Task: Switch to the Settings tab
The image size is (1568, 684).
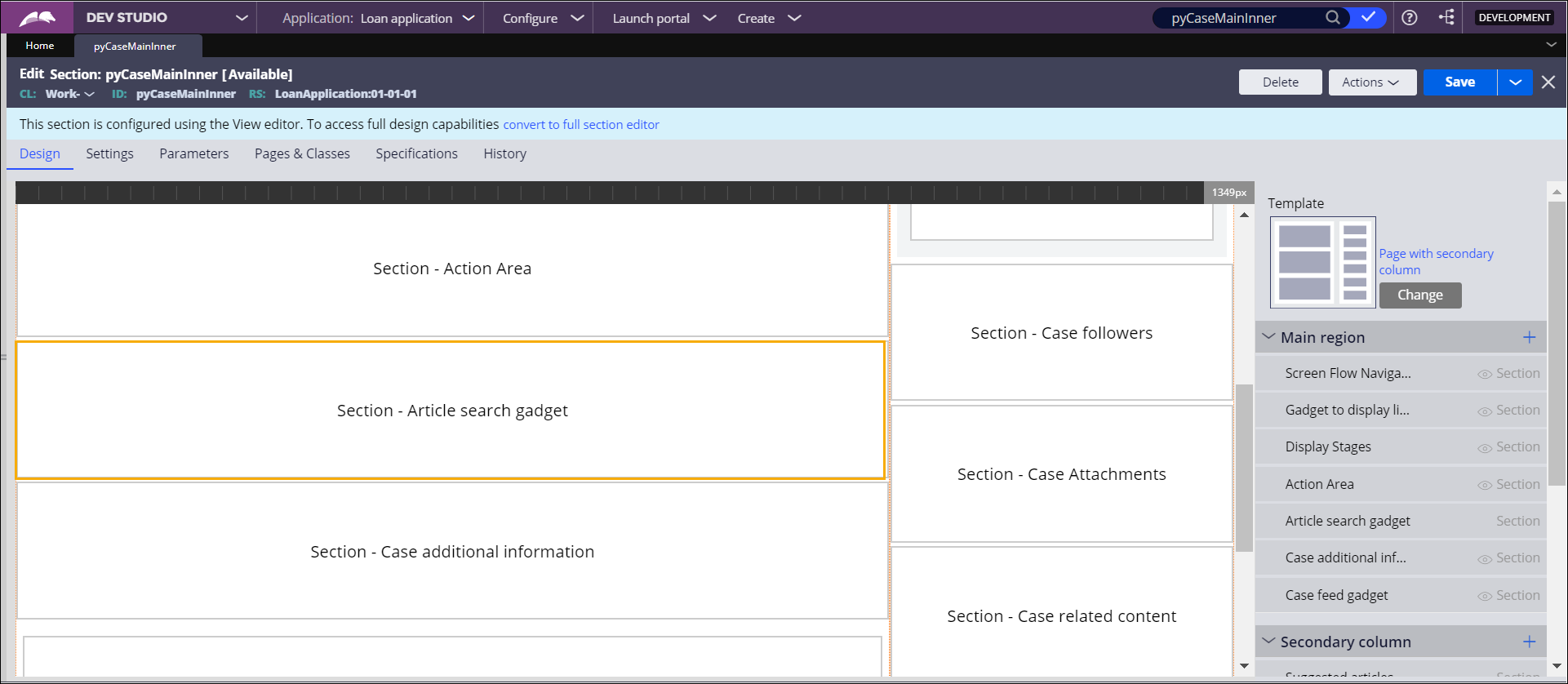Action: click(x=109, y=153)
